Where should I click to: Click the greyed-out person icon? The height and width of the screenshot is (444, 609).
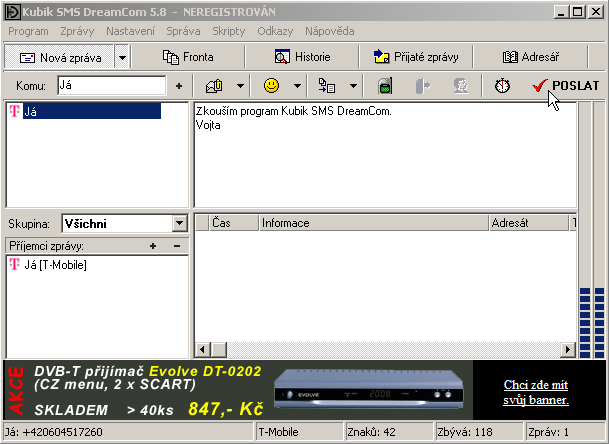[x=461, y=86]
